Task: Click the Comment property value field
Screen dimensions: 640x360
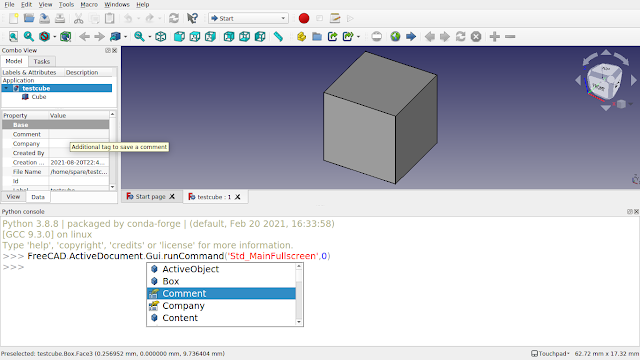Action: (79, 134)
